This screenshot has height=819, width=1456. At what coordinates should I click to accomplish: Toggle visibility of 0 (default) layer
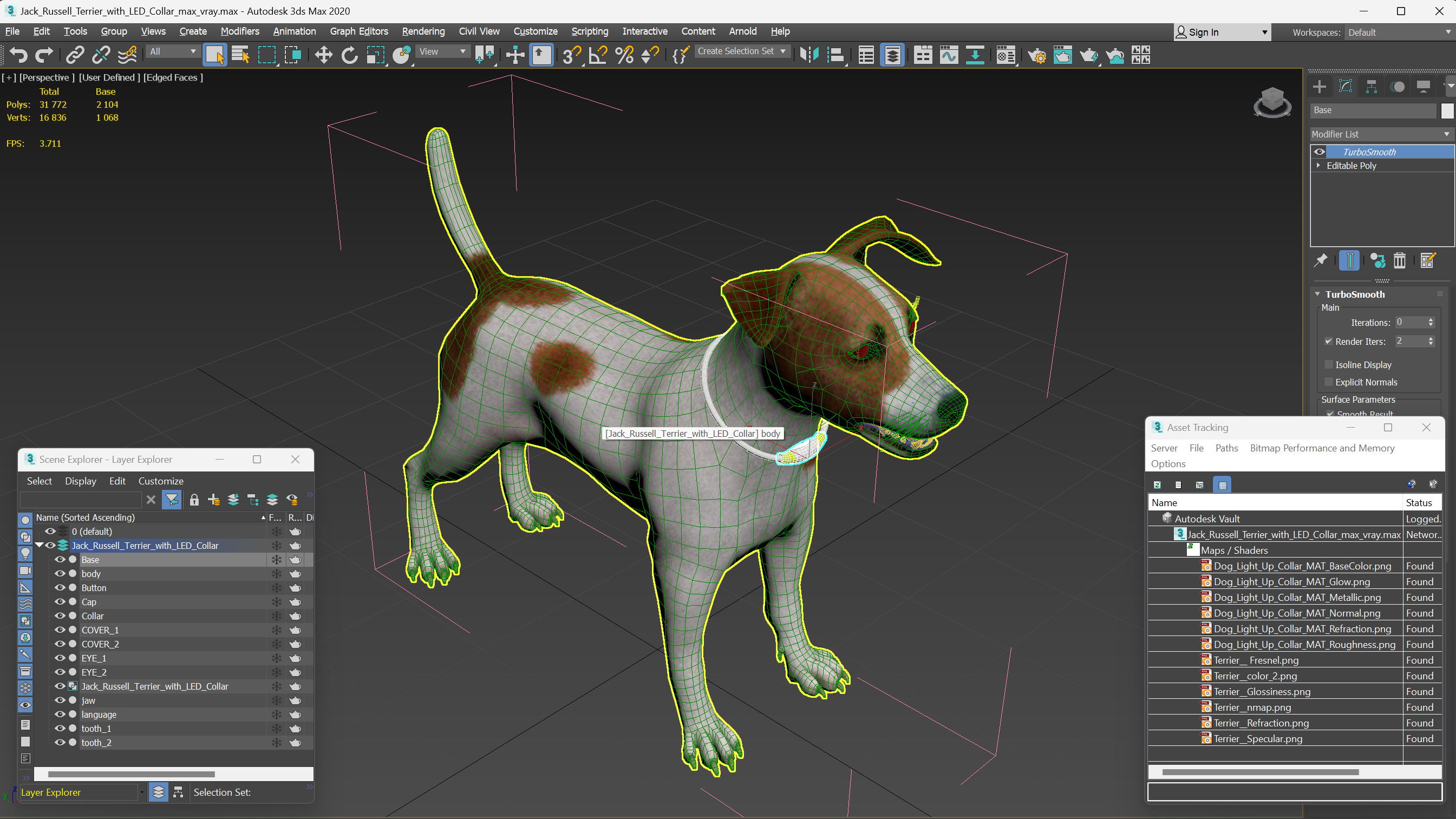[x=50, y=532]
